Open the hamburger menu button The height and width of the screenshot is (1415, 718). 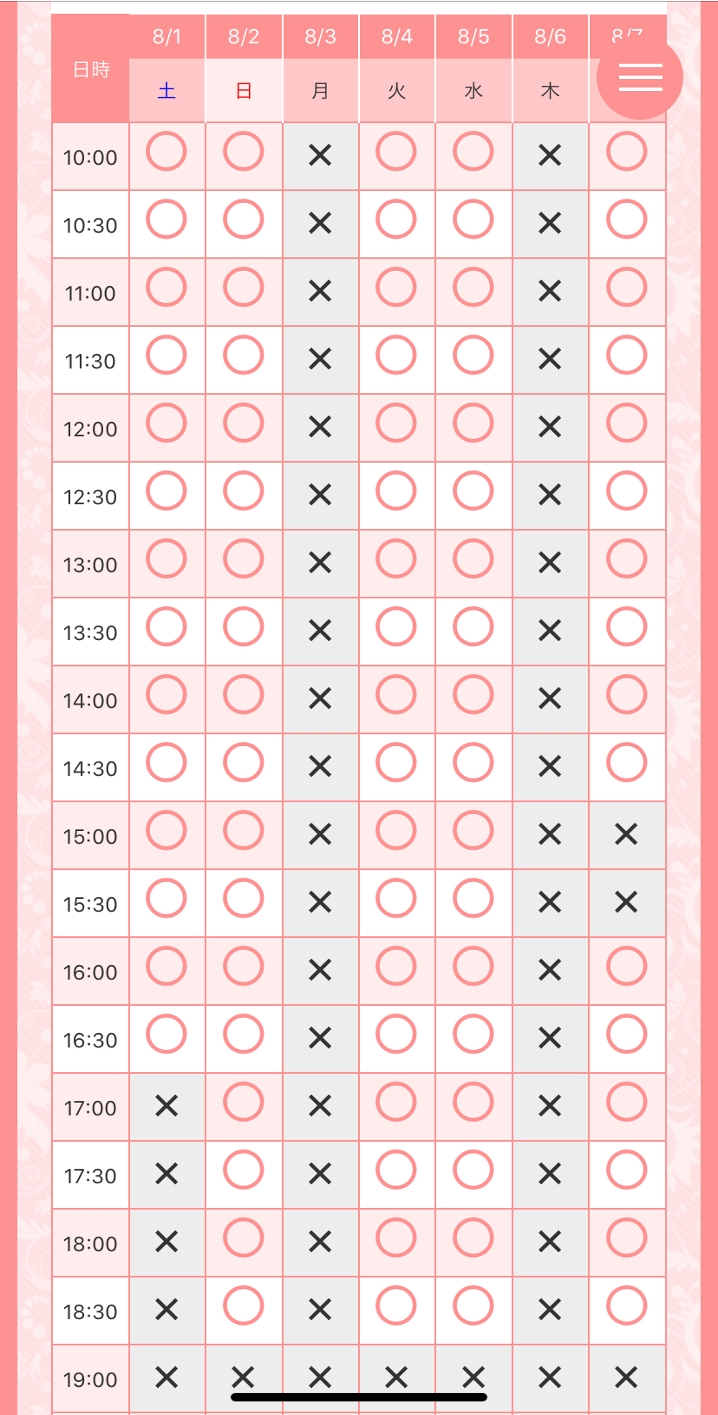click(x=640, y=77)
